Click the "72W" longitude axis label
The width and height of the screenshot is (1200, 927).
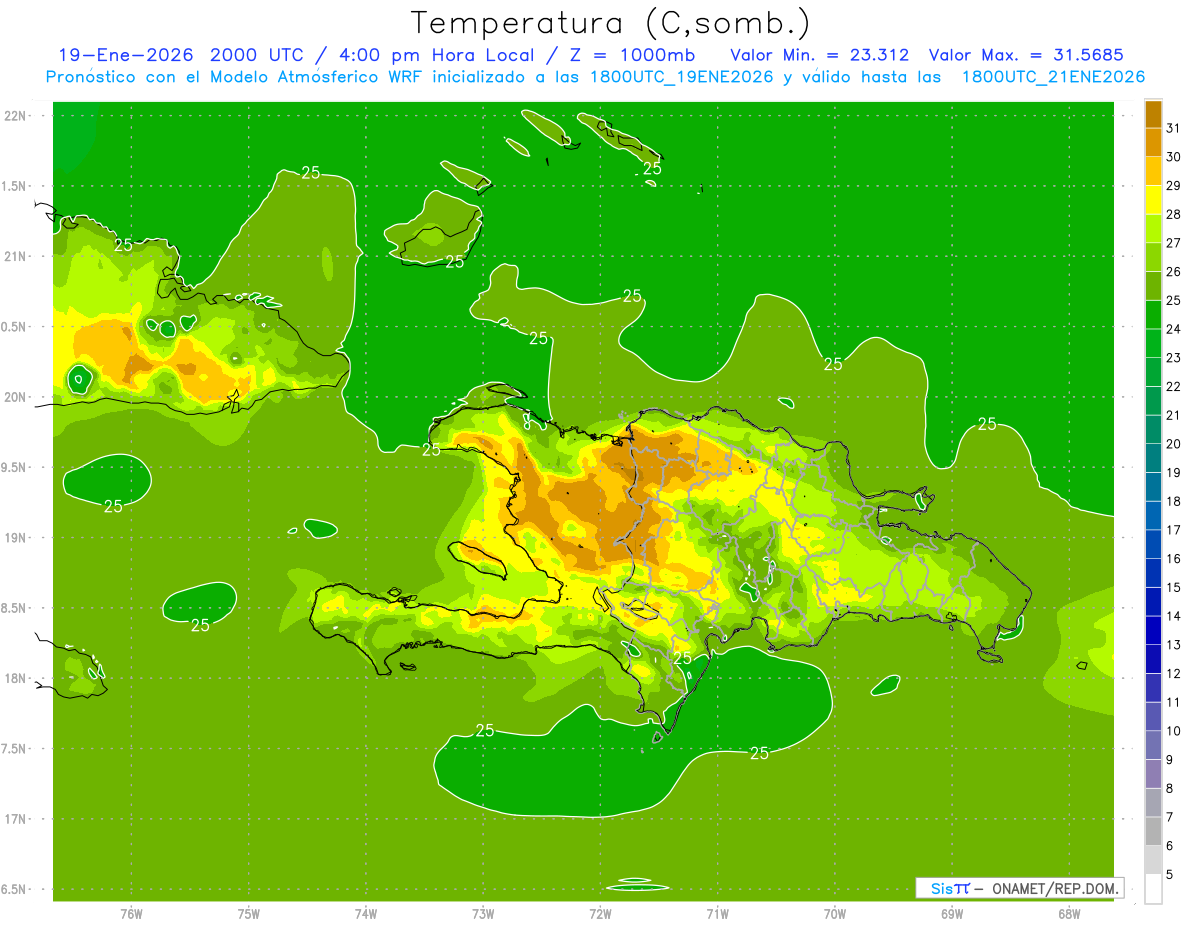600,915
